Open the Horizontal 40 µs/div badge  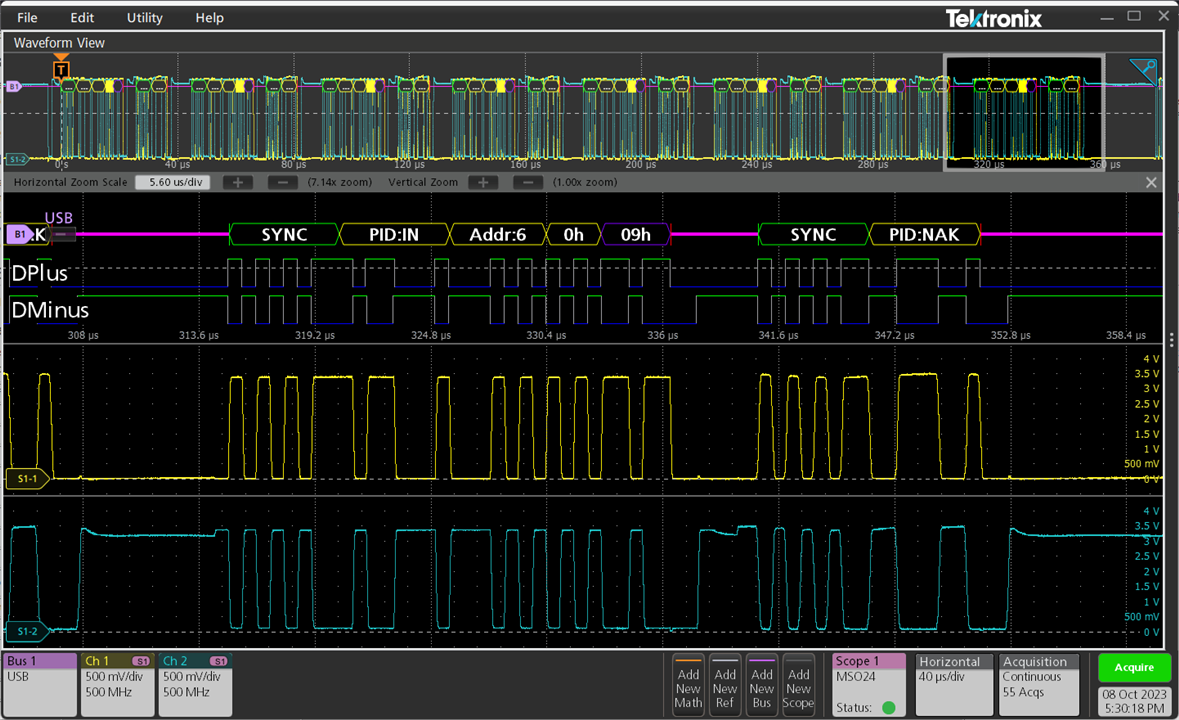tap(953, 685)
